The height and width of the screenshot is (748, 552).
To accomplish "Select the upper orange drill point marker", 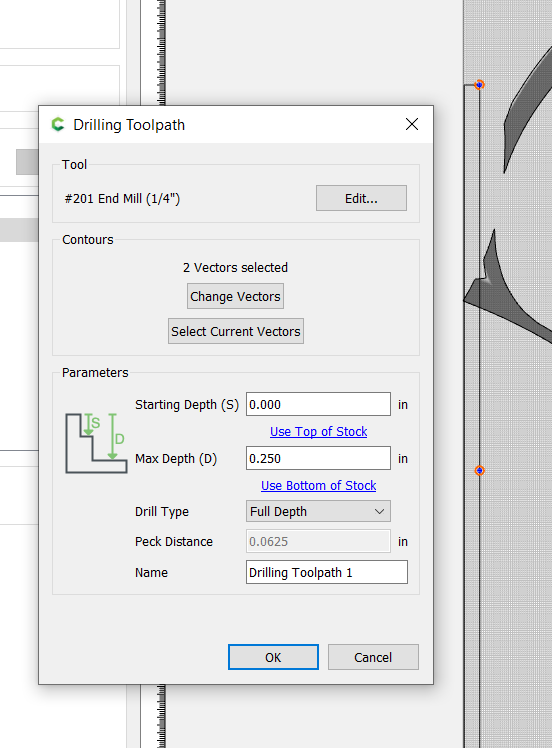I will (x=479, y=85).
